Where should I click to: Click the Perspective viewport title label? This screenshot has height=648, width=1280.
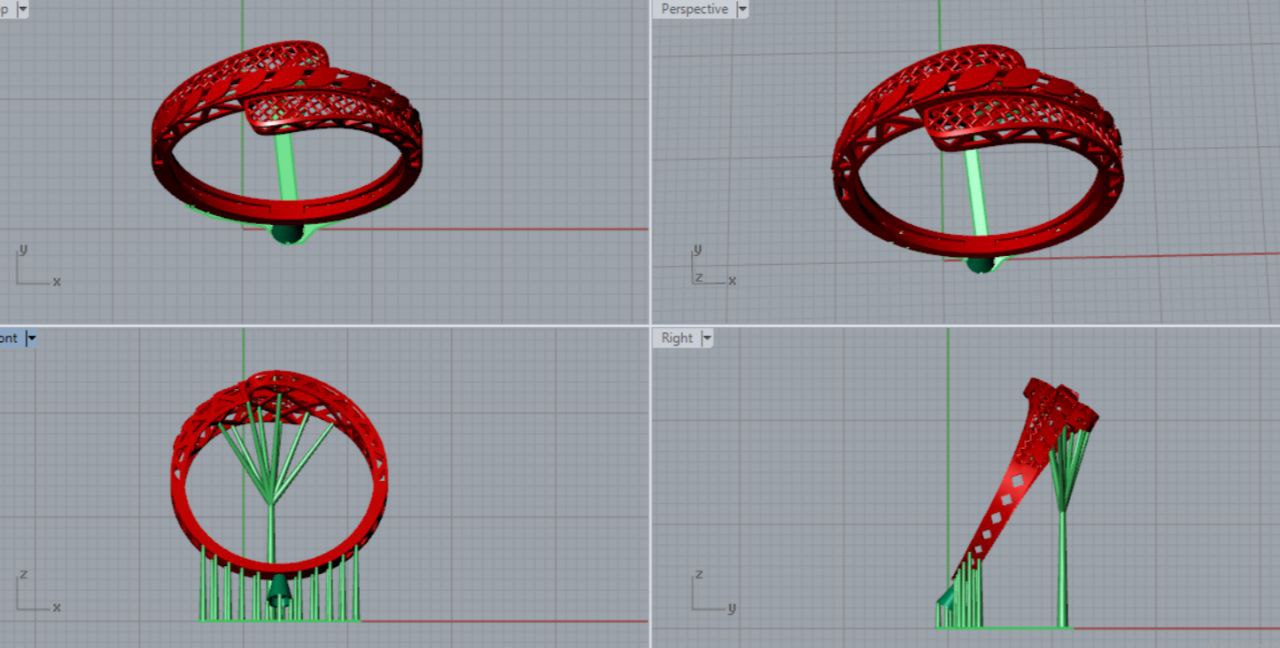(694, 9)
